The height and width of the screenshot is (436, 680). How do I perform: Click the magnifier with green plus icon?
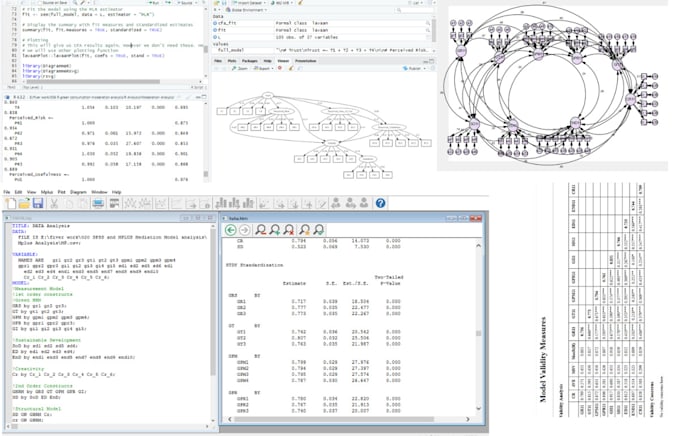click(275, 230)
